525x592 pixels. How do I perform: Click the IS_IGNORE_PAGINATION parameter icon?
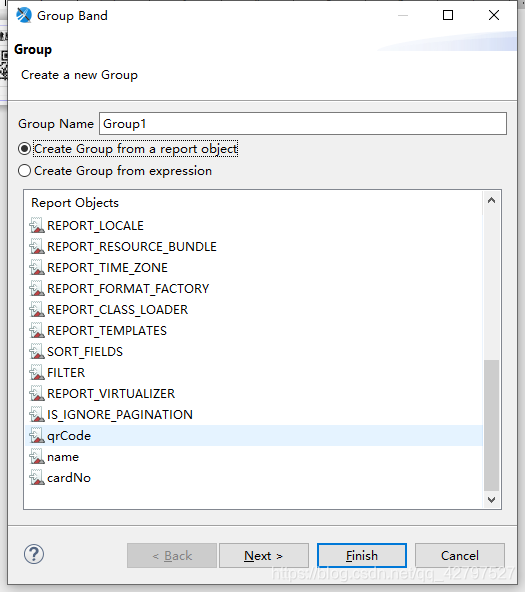pyautogui.click(x=37, y=415)
